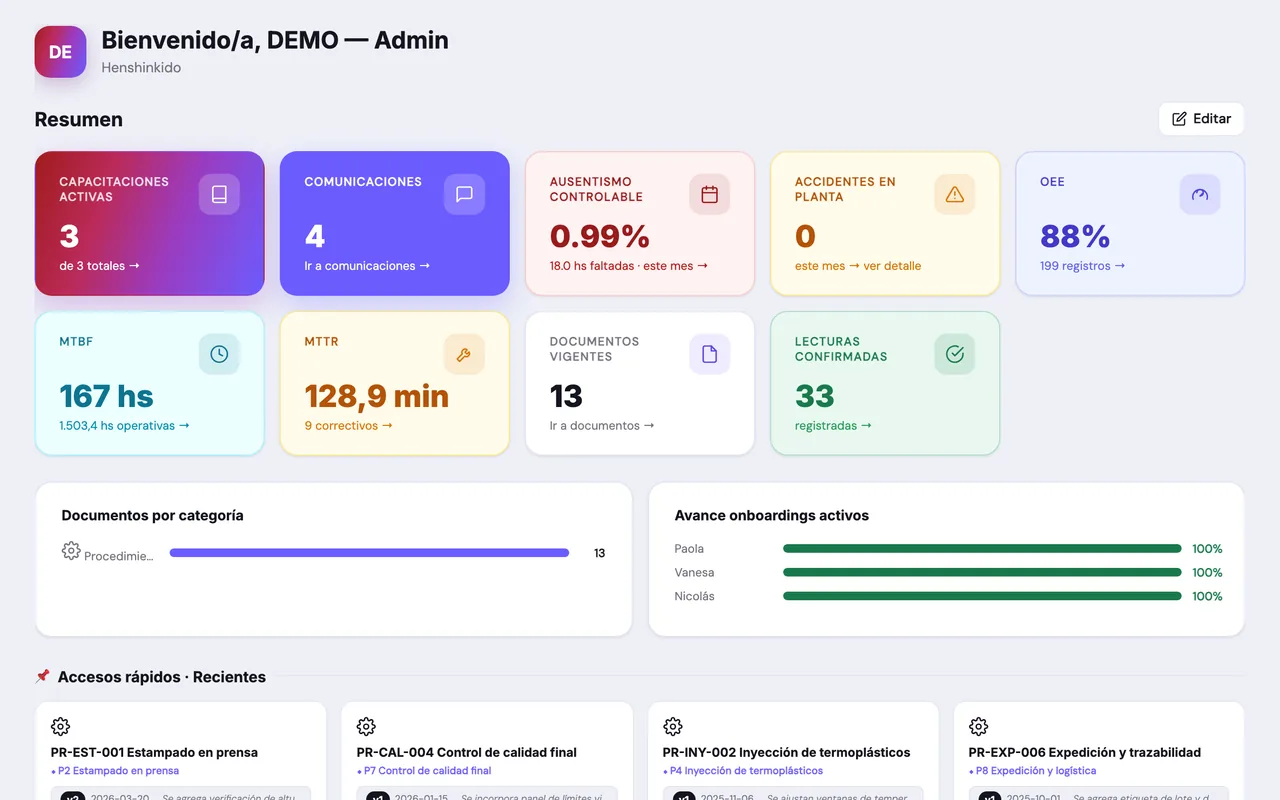Click the DE avatar logo
This screenshot has width=1280, height=800.
click(x=60, y=52)
